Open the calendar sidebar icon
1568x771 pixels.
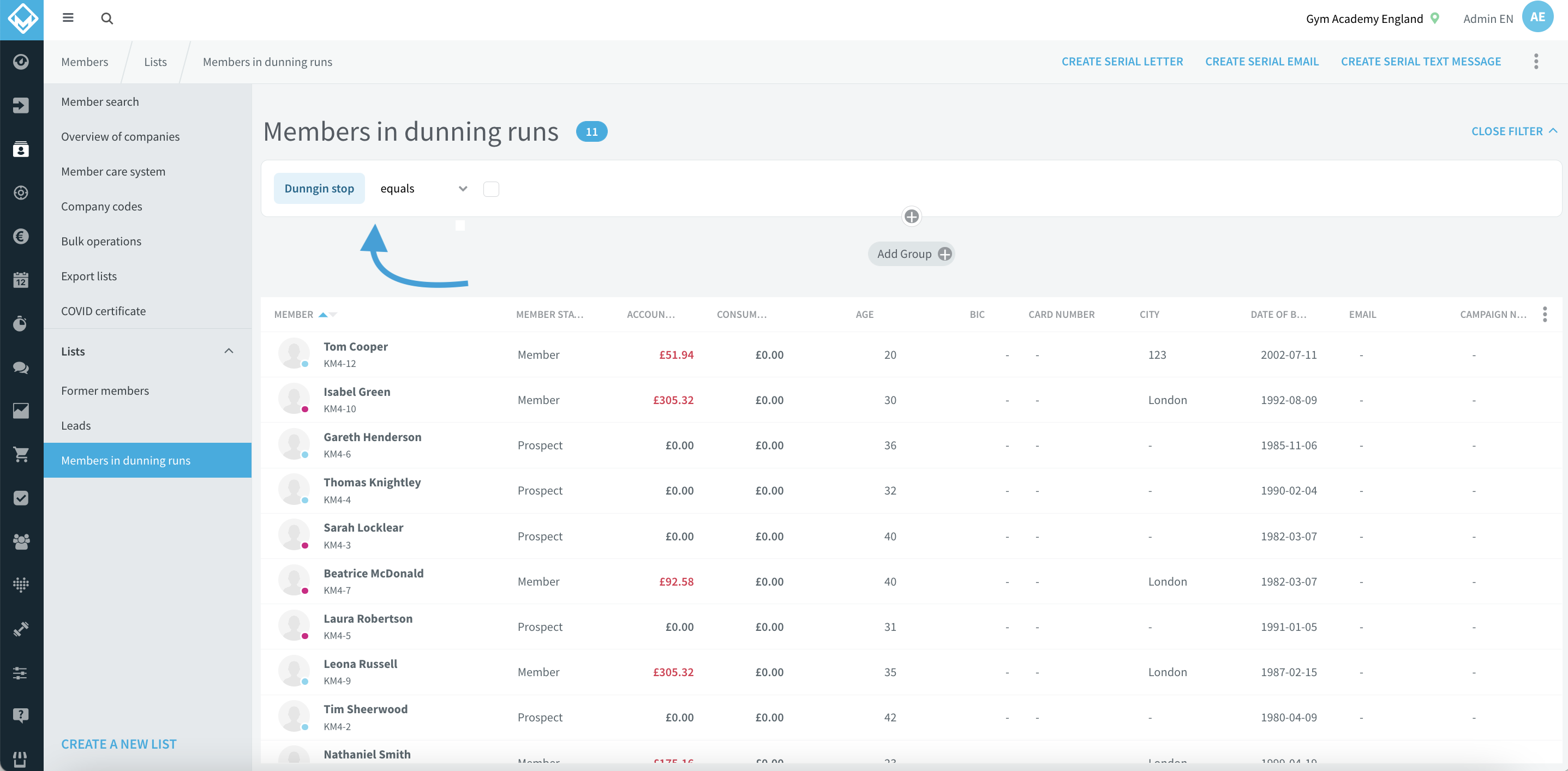coord(21,280)
